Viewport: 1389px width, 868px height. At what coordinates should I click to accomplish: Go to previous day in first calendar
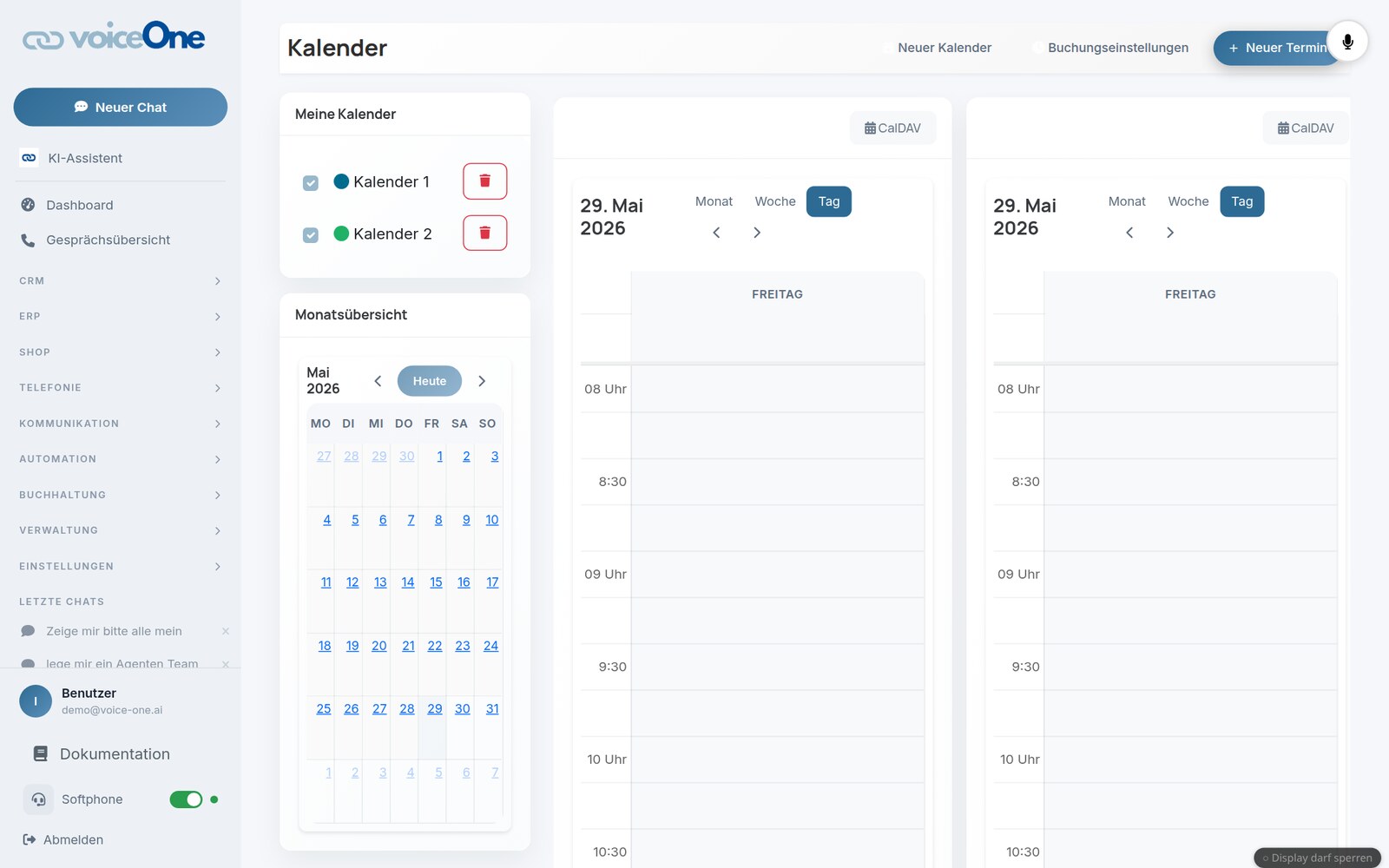[716, 233]
